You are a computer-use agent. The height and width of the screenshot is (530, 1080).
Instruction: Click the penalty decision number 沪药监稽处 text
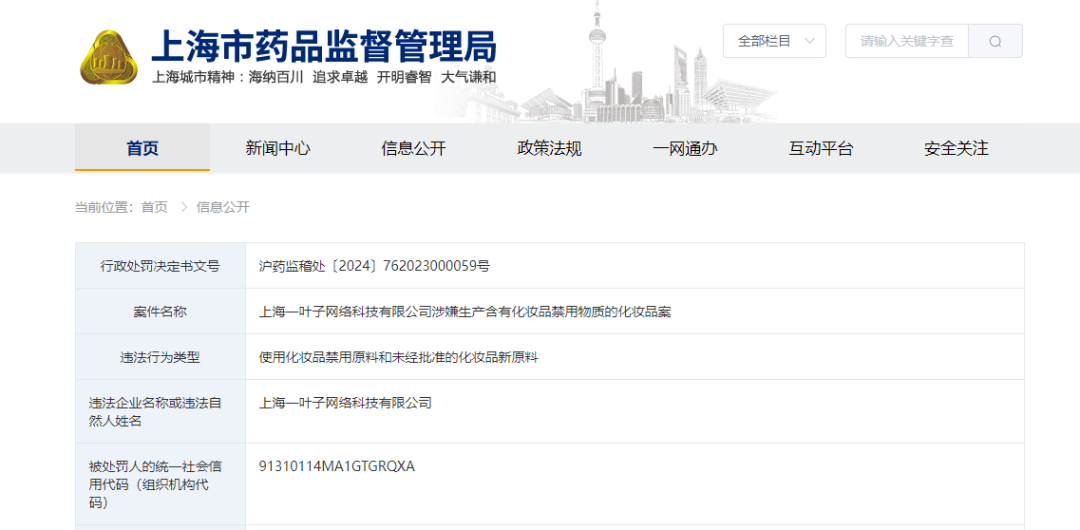[x=374, y=266]
